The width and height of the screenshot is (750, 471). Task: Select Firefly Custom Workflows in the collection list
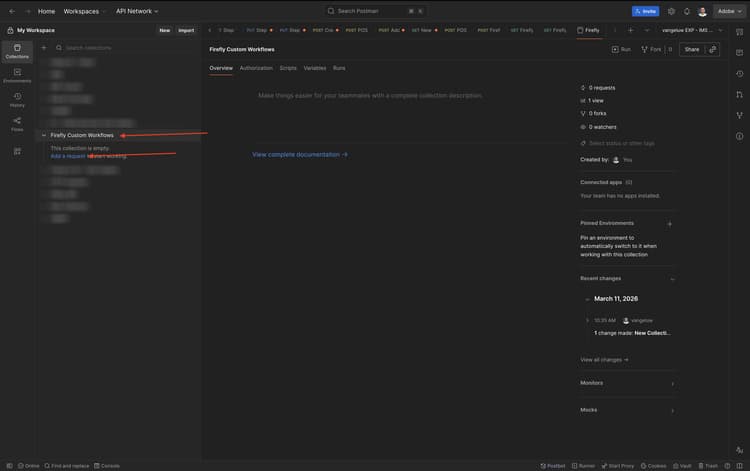point(82,135)
